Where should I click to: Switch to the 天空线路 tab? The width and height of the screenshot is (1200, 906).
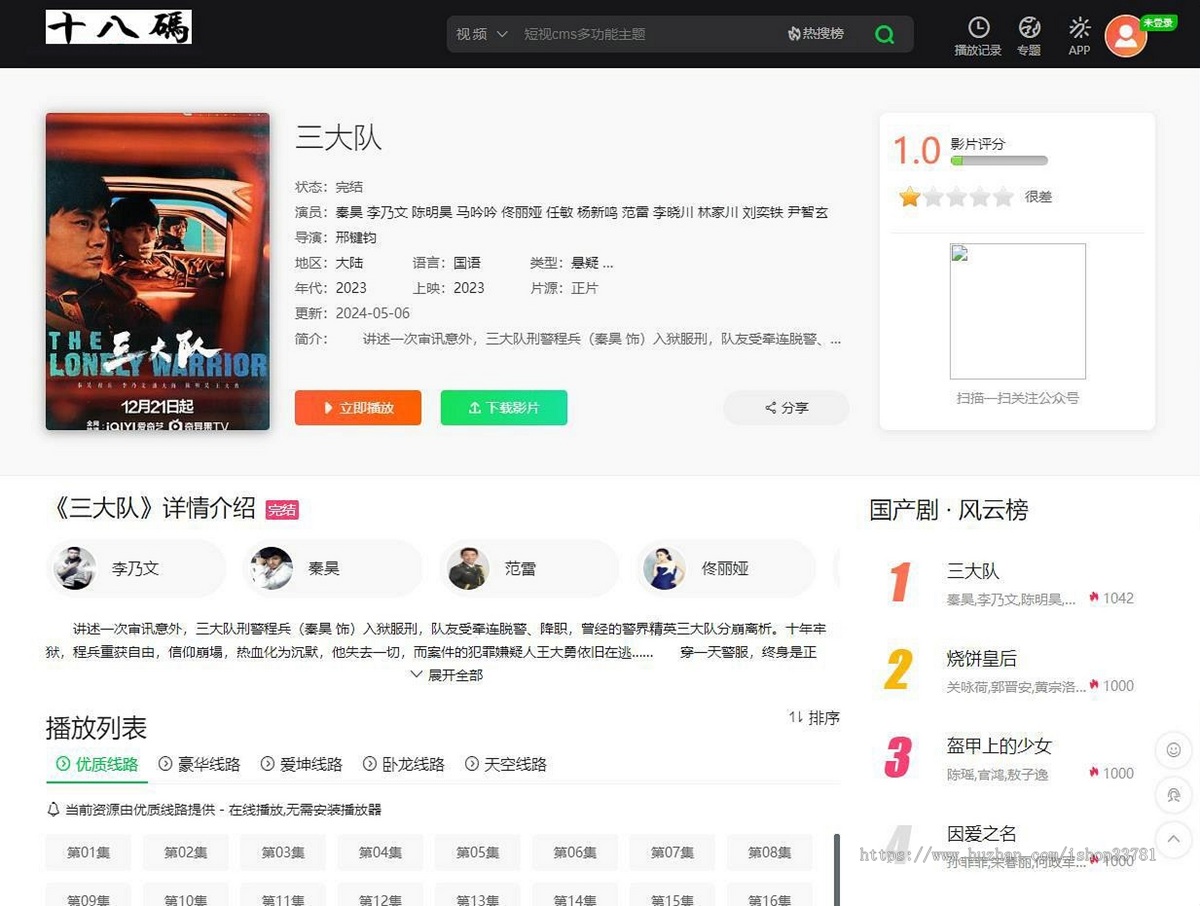(505, 764)
